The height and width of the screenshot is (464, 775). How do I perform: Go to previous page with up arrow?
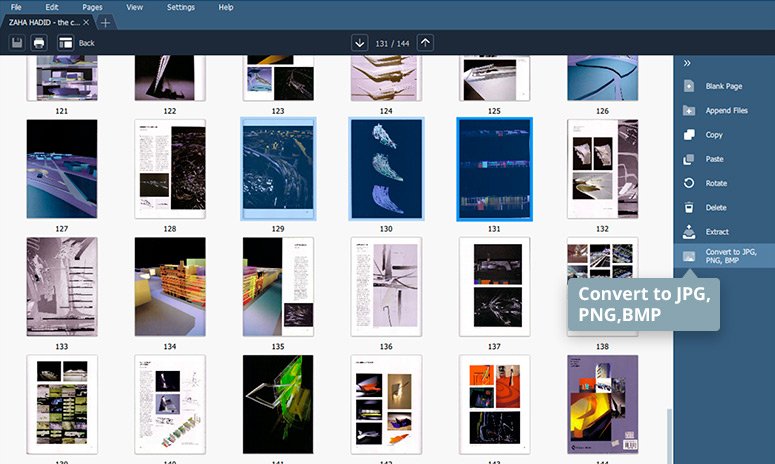pos(425,43)
